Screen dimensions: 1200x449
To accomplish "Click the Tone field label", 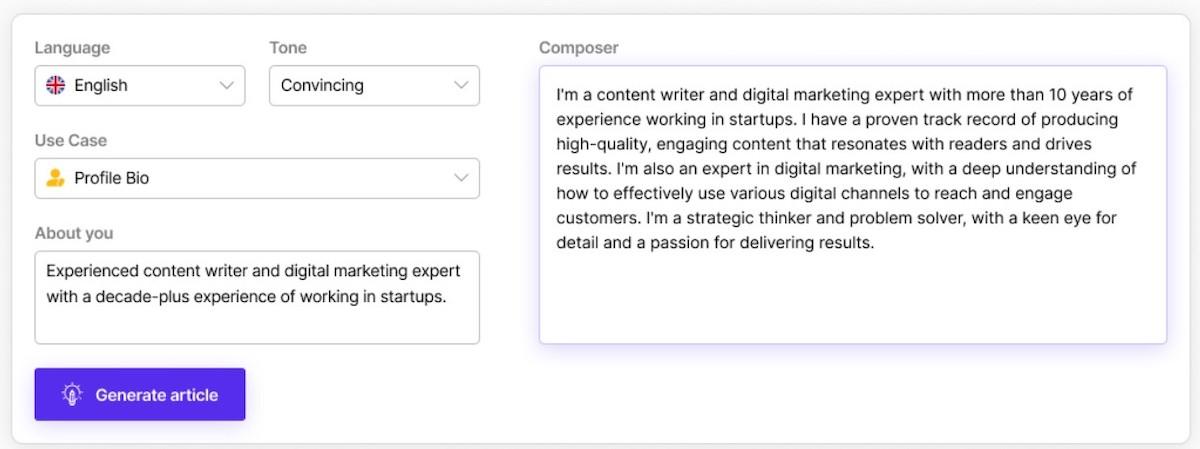I will 288,48.
